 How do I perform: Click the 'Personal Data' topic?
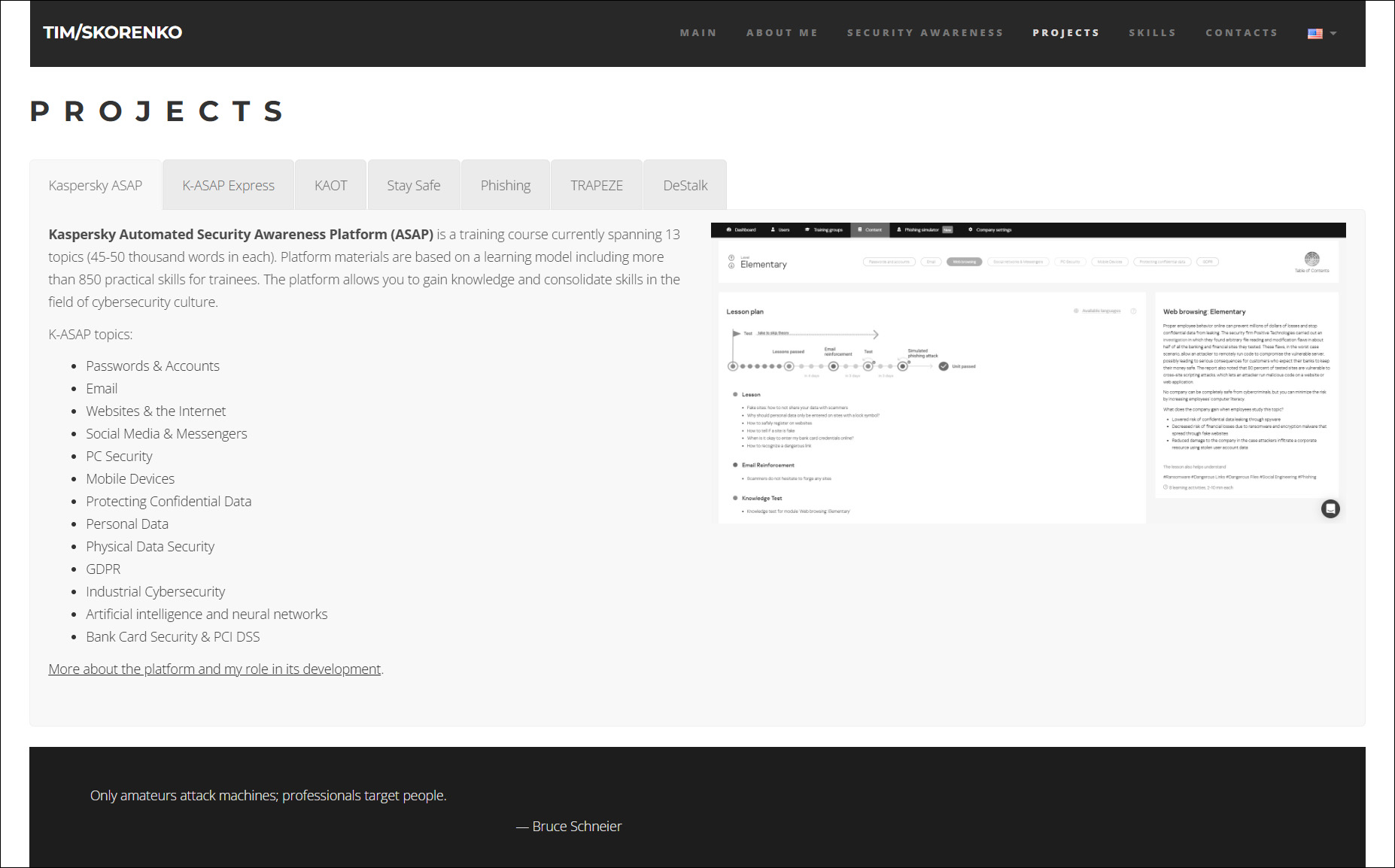pos(127,524)
